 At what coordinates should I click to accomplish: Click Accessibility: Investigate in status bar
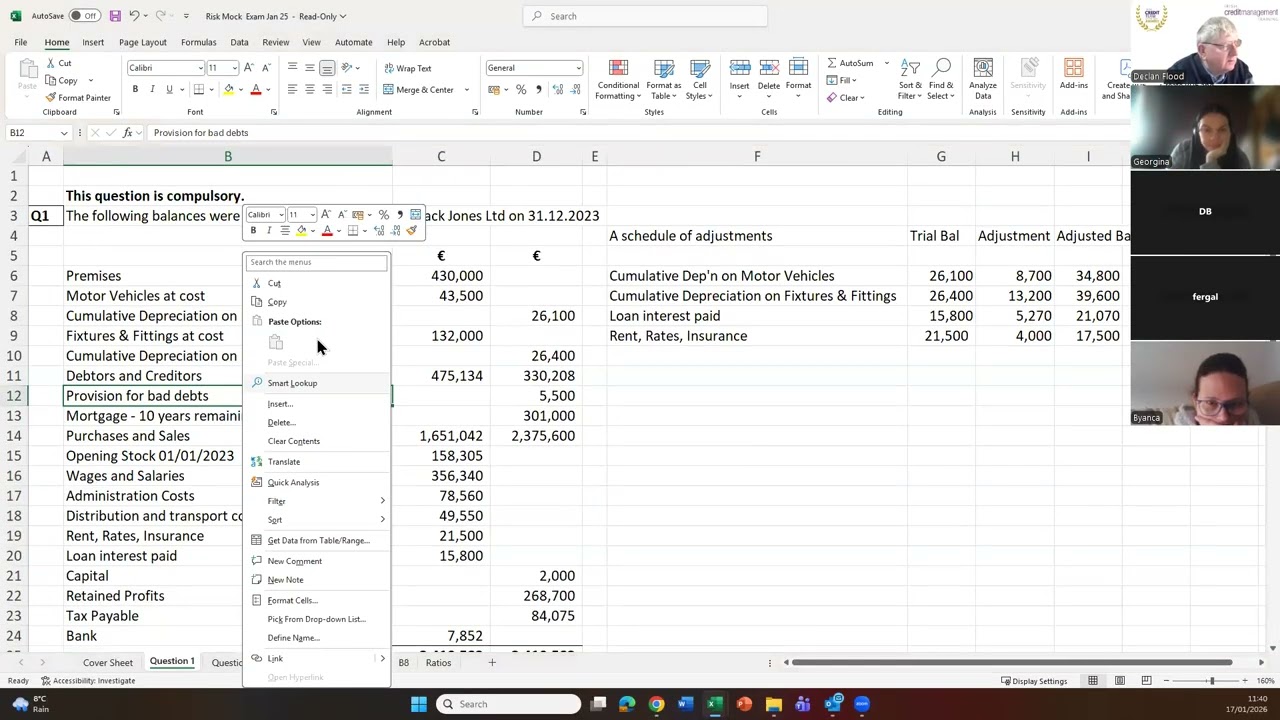[x=87, y=681]
